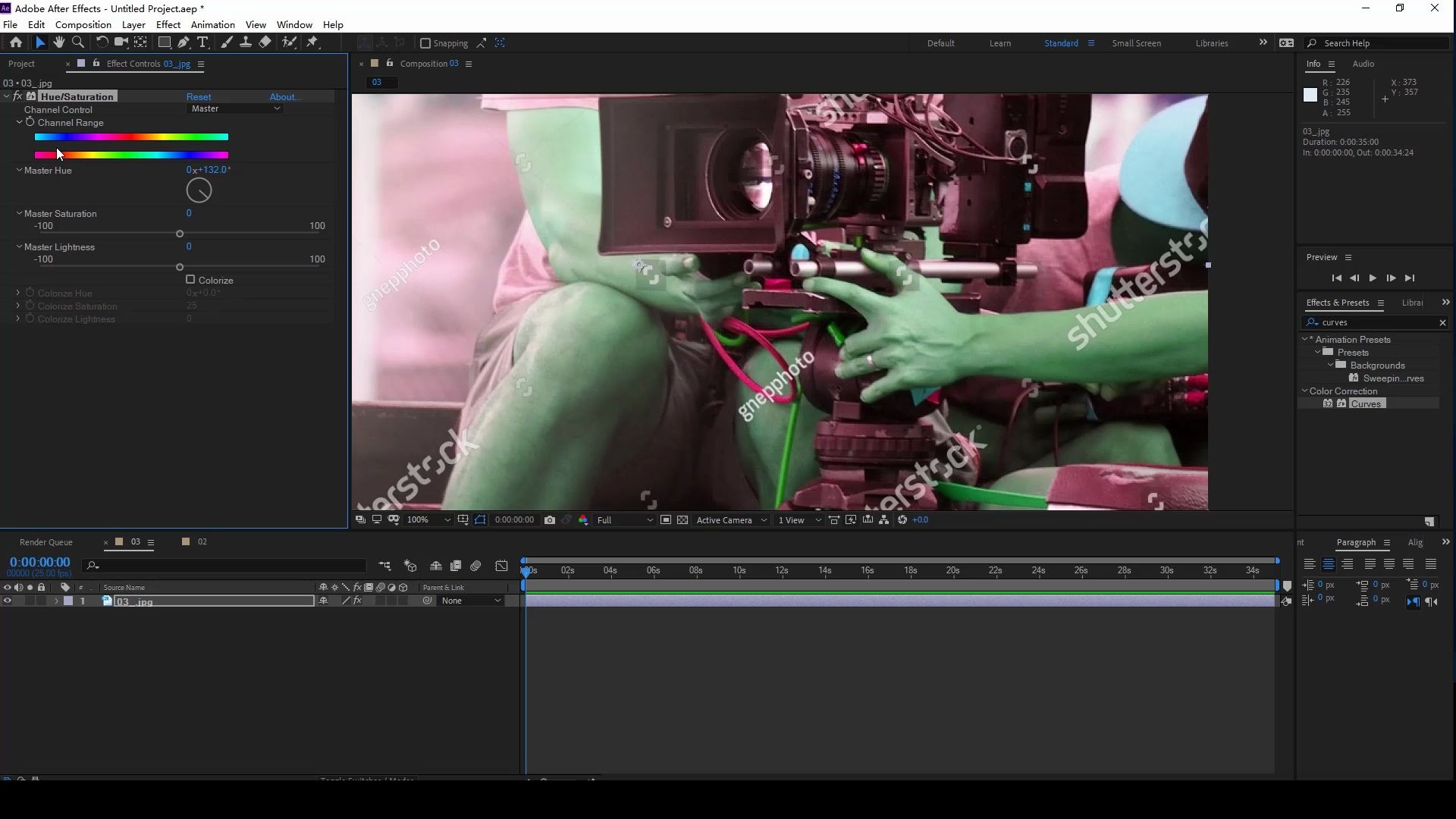Viewport: 1456px width, 819px height.
Task: Select the Rectangle shape tool
Action: 164,42
